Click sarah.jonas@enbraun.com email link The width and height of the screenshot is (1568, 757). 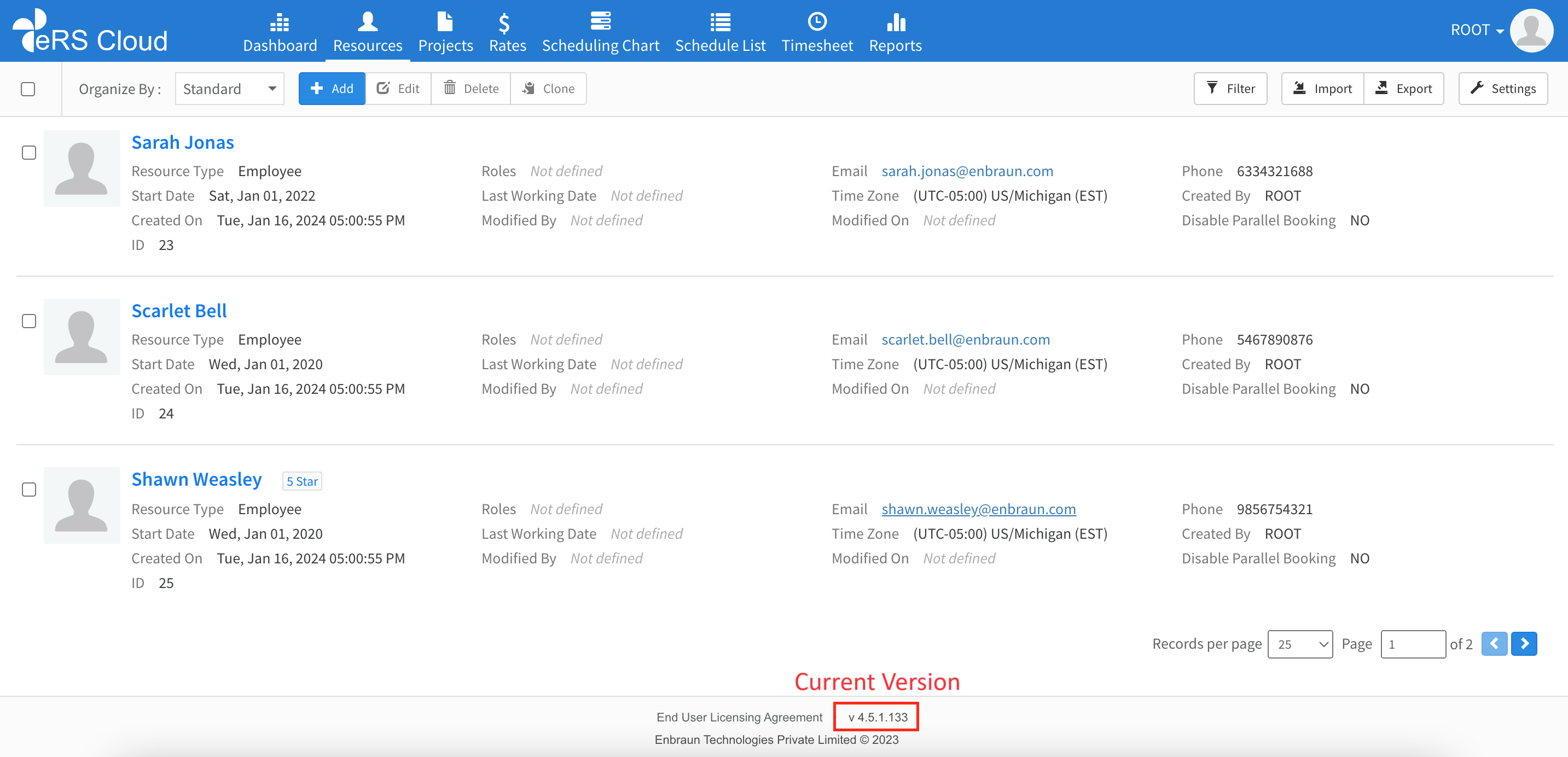(967, 171)
